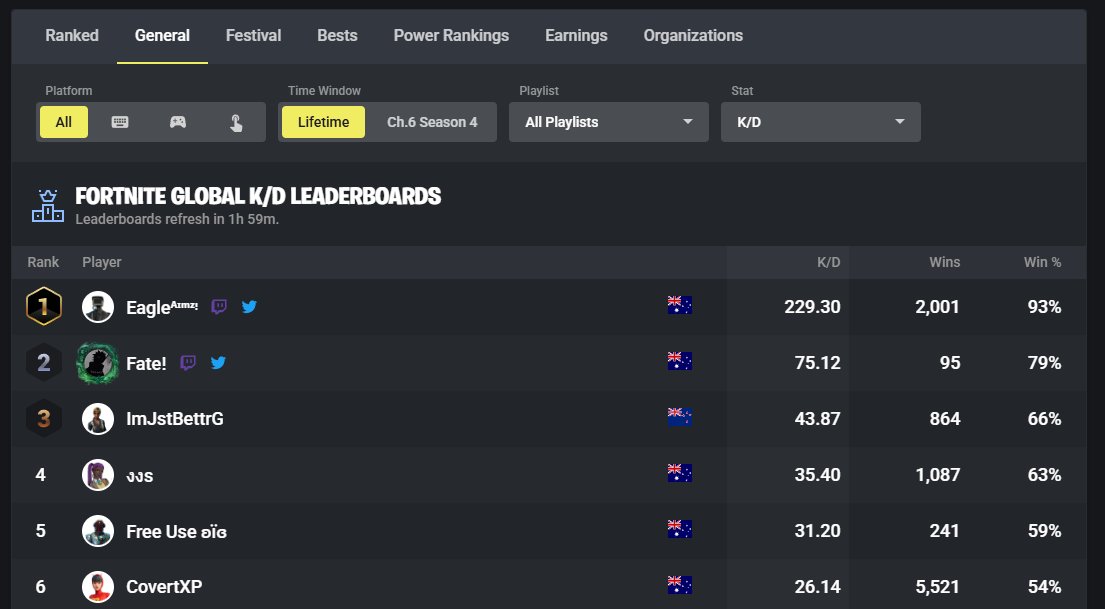Switch to the Ranked tab
1105x609 pixels.
[x=72, y=35]
